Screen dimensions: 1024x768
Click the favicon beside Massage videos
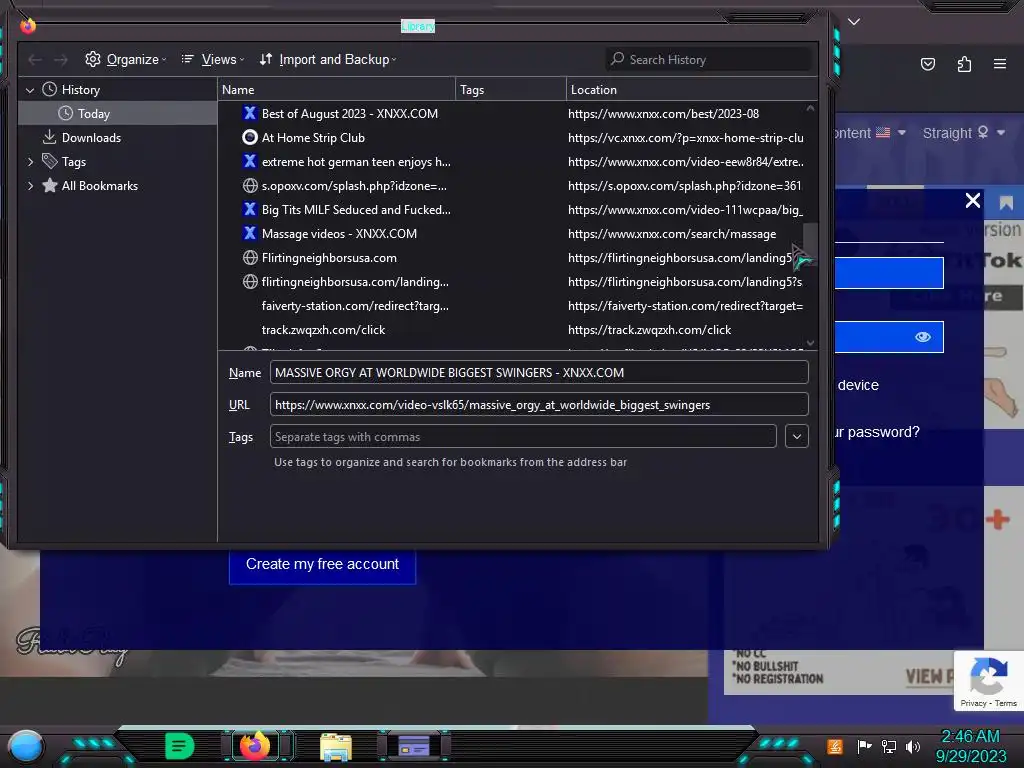249,234
